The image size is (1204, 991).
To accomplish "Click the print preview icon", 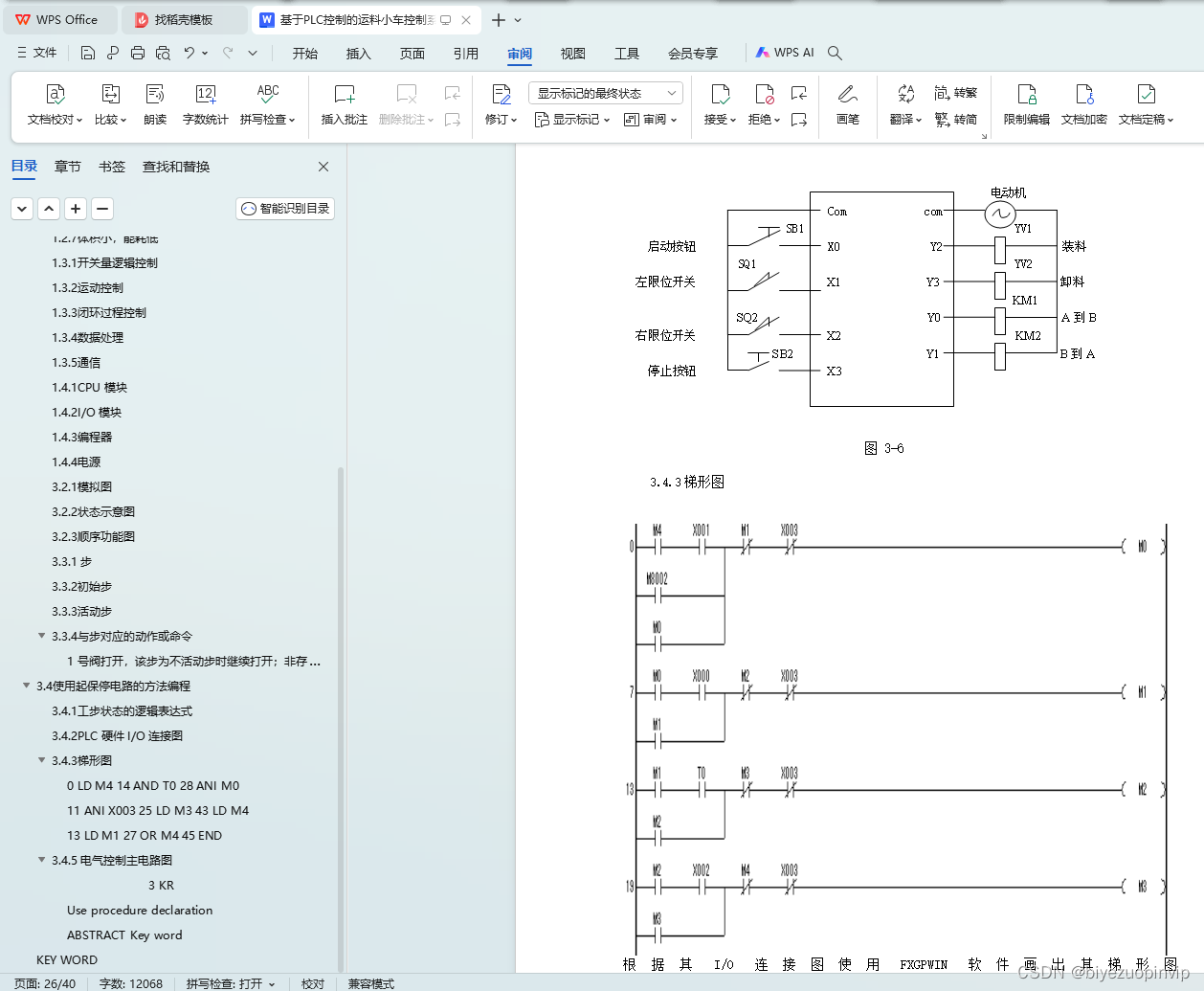I will click(163, 53).
